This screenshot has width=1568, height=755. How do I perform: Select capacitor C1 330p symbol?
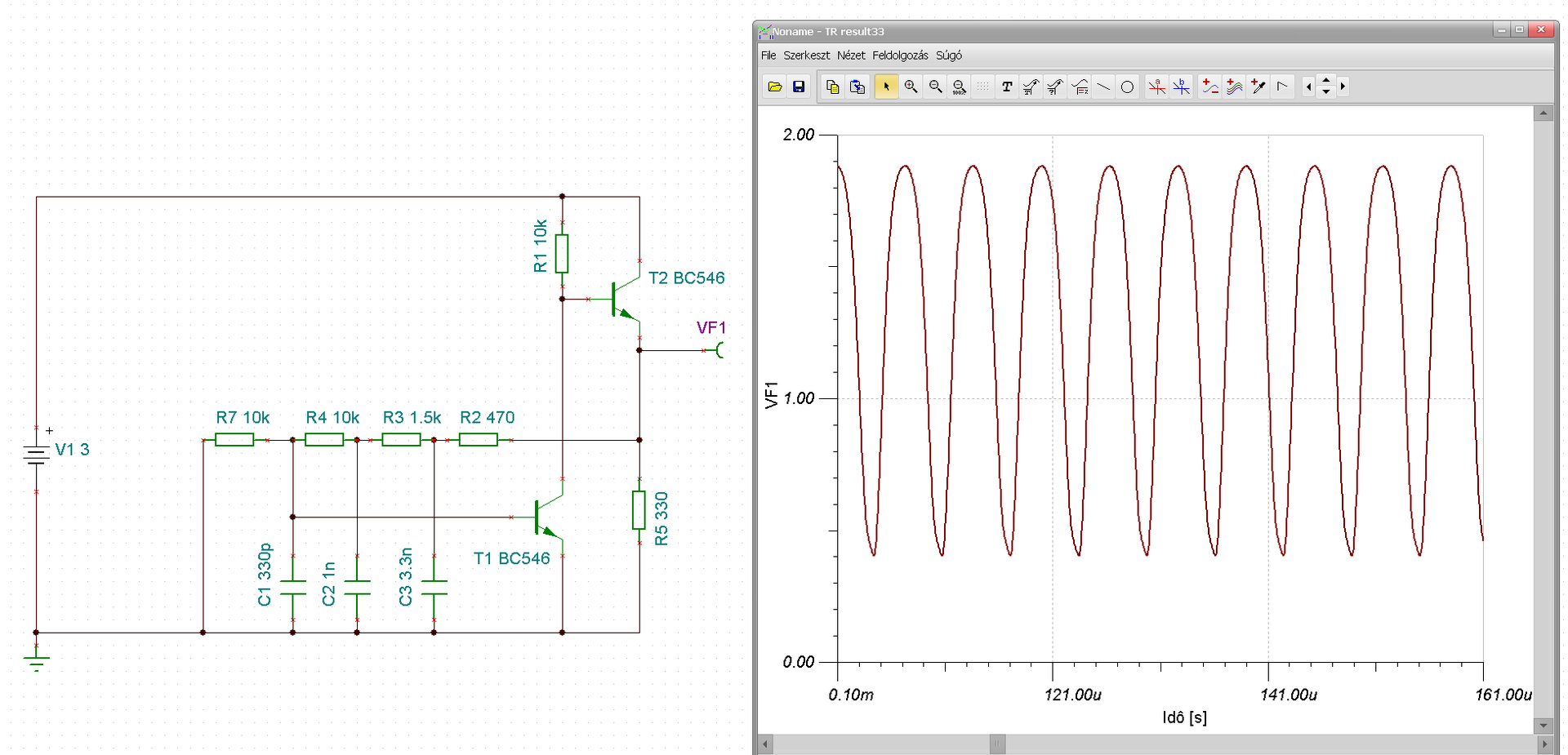click(x=292, y=588)
